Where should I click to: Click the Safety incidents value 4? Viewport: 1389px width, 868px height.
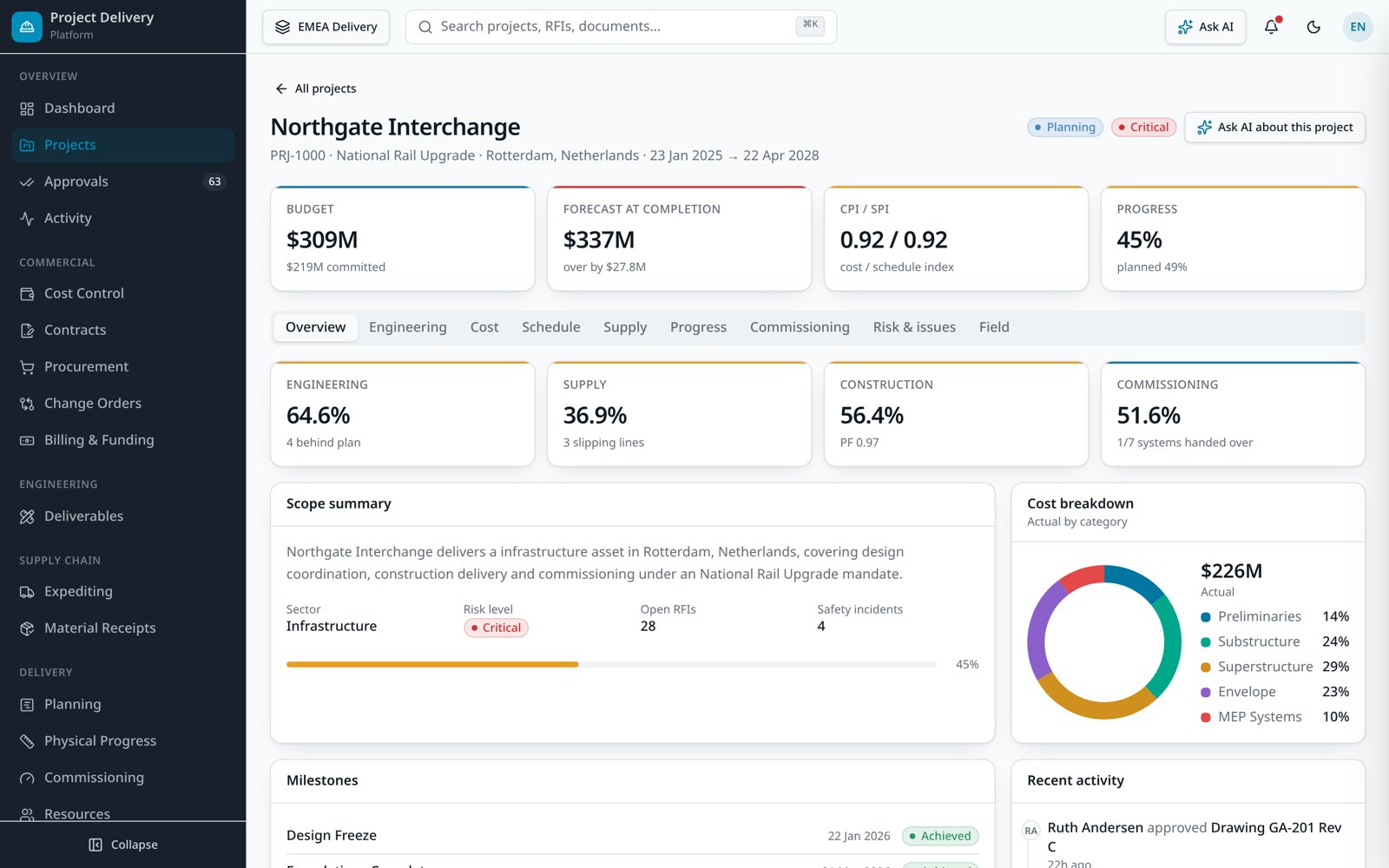click(821, 627)
